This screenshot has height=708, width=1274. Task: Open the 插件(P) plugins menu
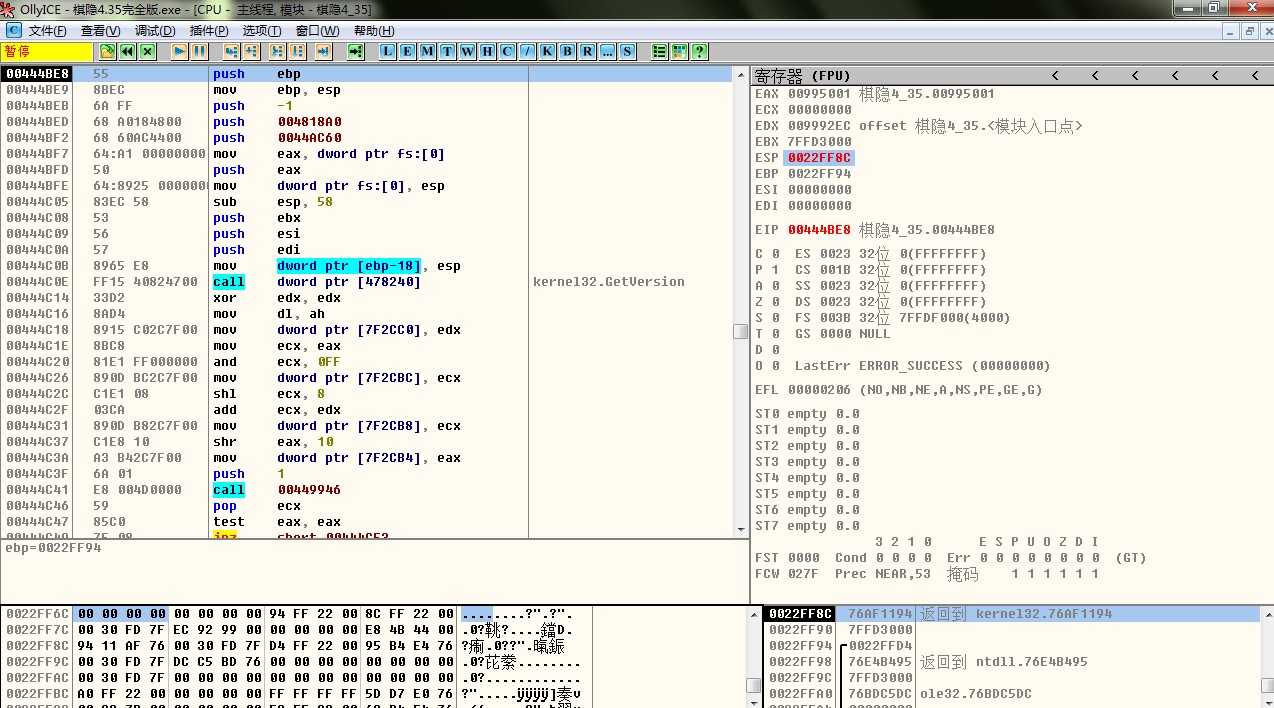208,31
